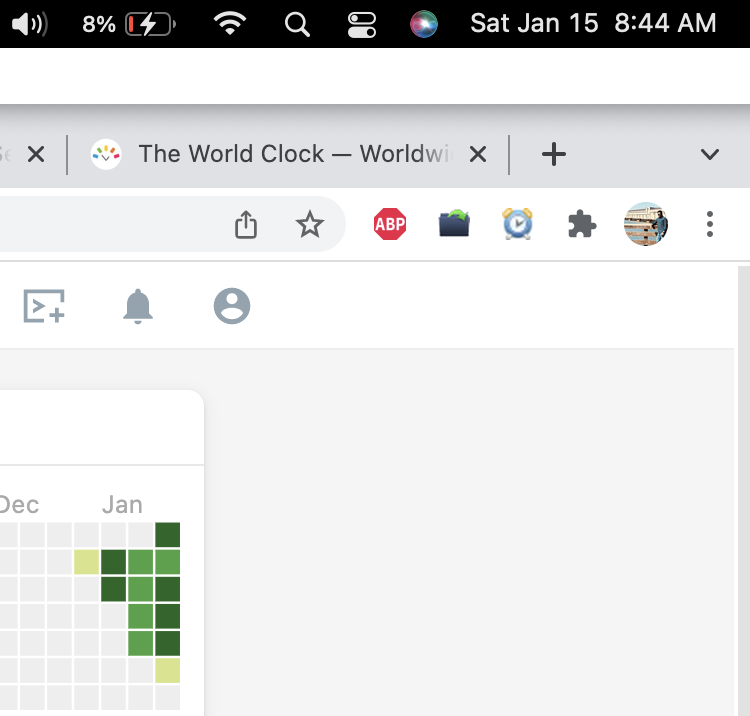The width and height of the screenshot is (750, 716).
Task: Open Siri from the menu bar
Action: coord(424,23)
